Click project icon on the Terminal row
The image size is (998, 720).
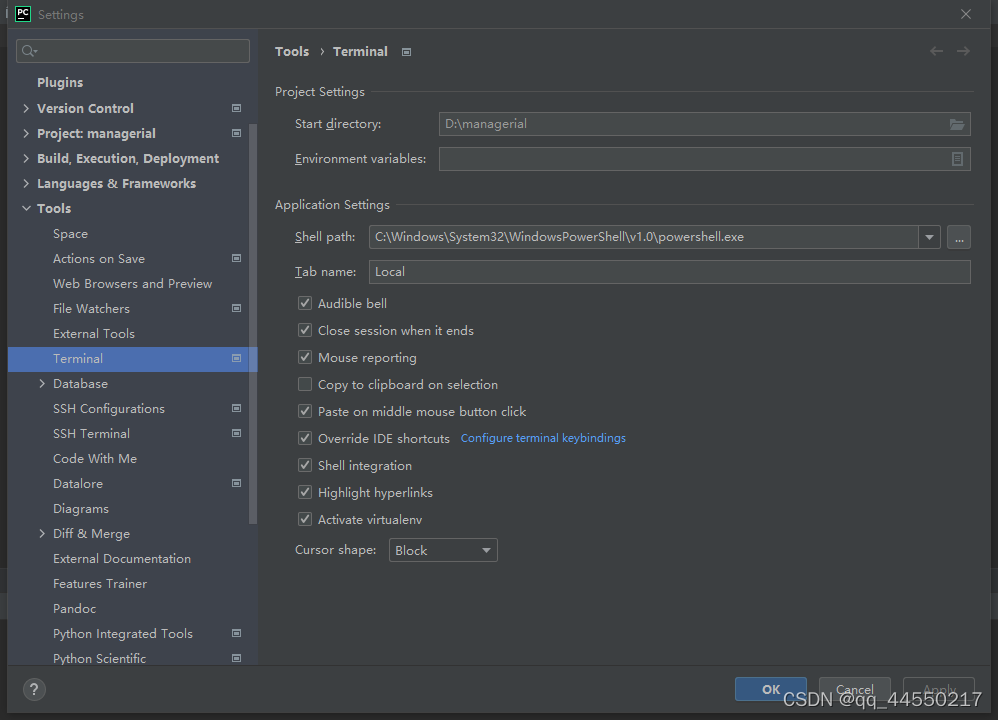pyautogui.click(x=236, y=358)
